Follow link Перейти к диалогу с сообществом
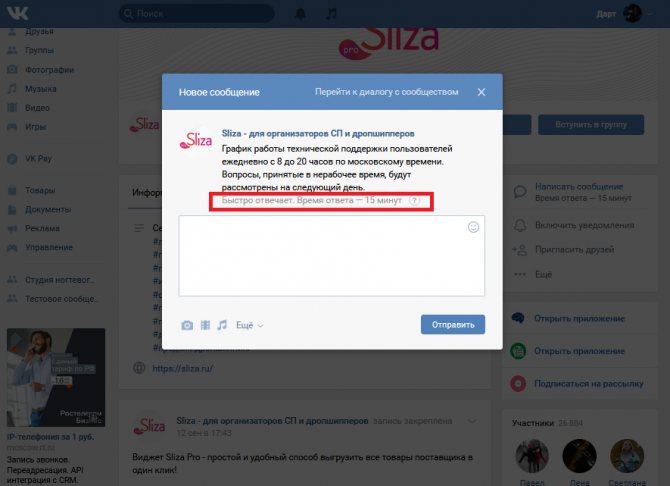This screenshot has height=486, width=670. click(x=387, y=92)
